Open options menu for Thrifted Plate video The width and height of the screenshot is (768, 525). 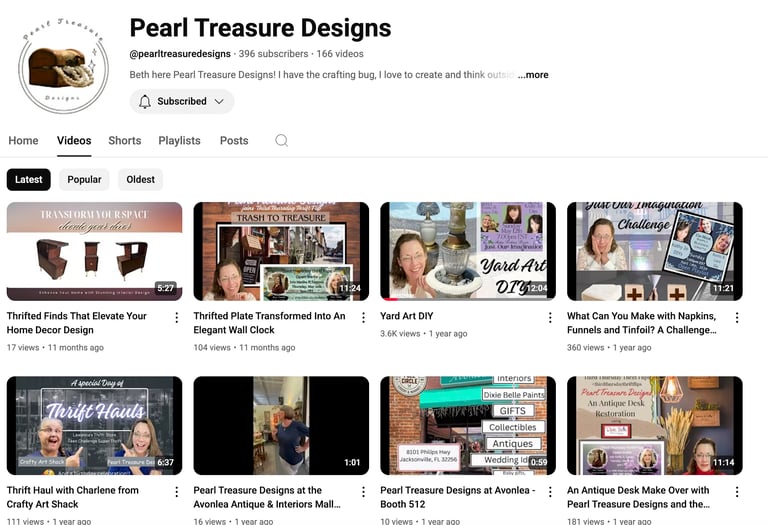pos(363,317)
